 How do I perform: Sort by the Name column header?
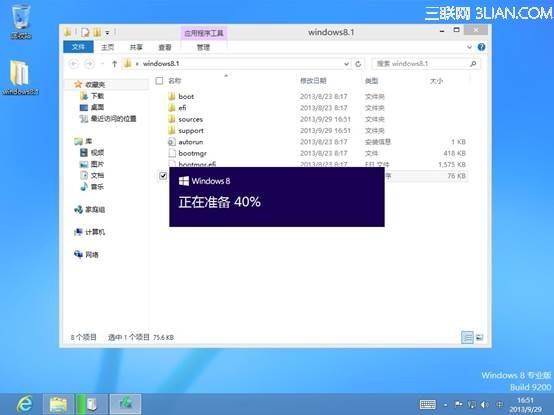point(175,81)
